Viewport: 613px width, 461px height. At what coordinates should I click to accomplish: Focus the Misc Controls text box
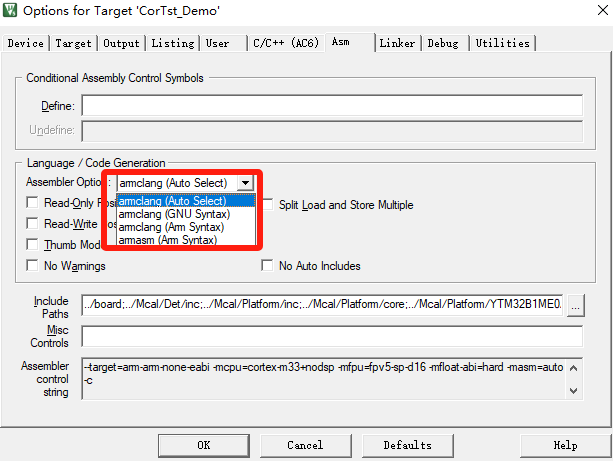click(x=332, y=336)
